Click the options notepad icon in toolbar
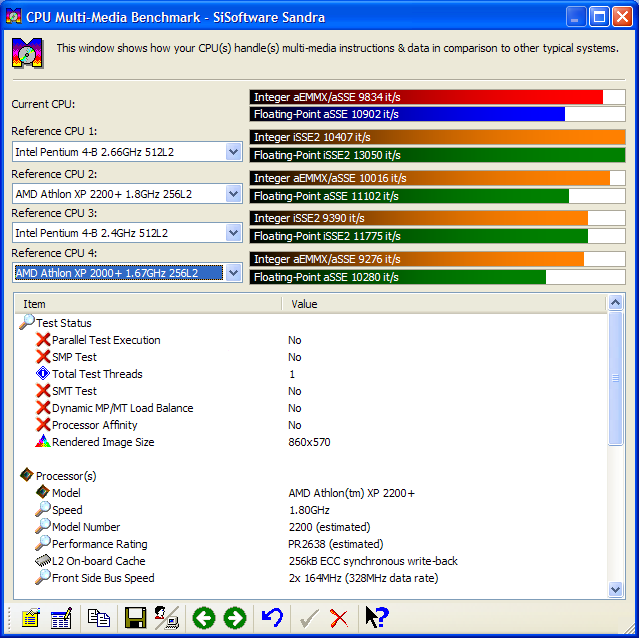The width and height of the screenshot is (639, 638). click(x=31, y=618)
